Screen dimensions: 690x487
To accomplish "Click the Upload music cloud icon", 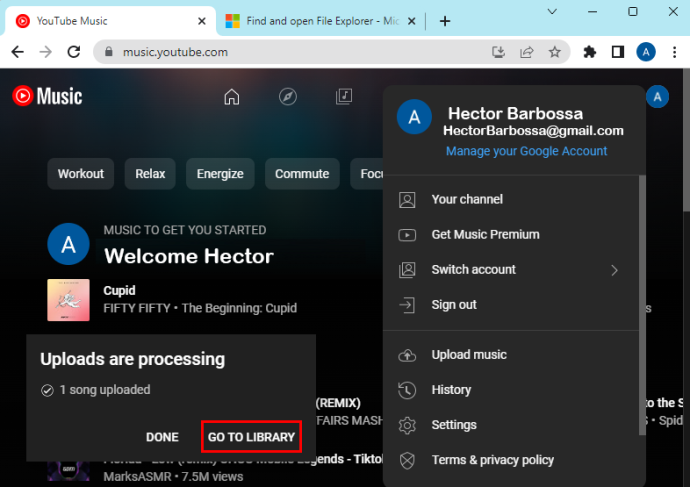I will click(x=407, y=355).
